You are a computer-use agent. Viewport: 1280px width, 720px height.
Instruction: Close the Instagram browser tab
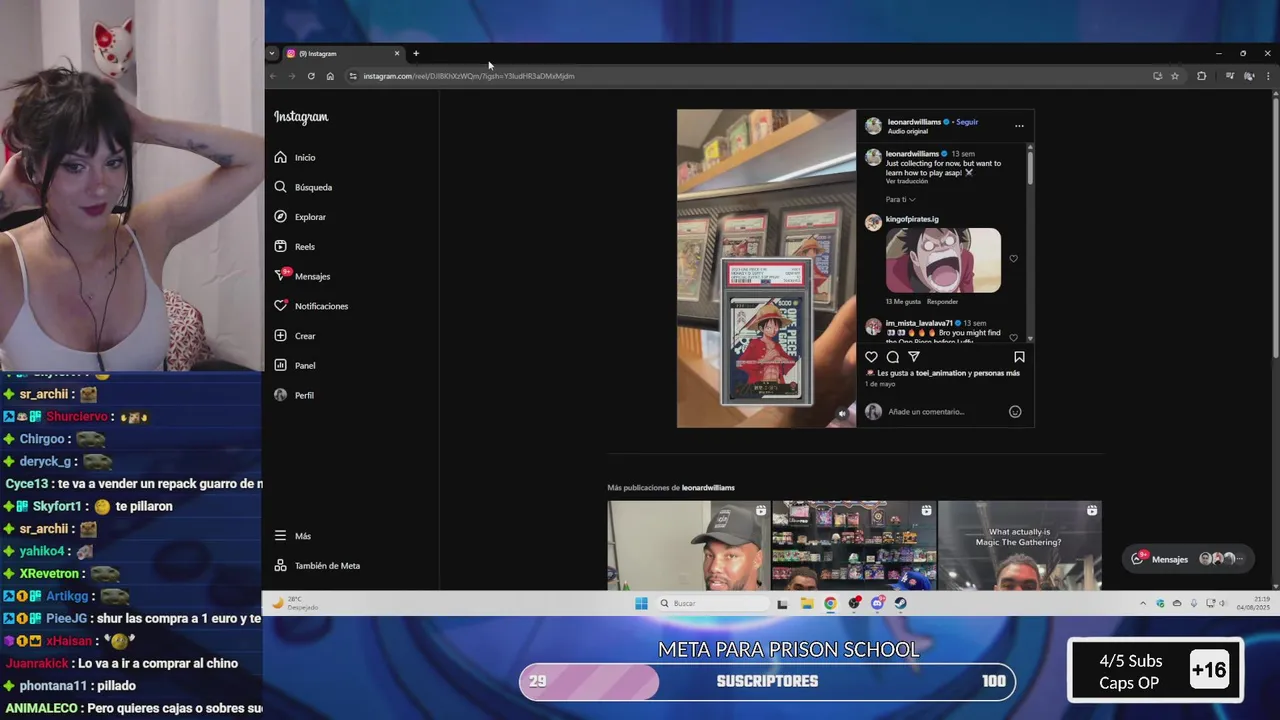[397, 54]
